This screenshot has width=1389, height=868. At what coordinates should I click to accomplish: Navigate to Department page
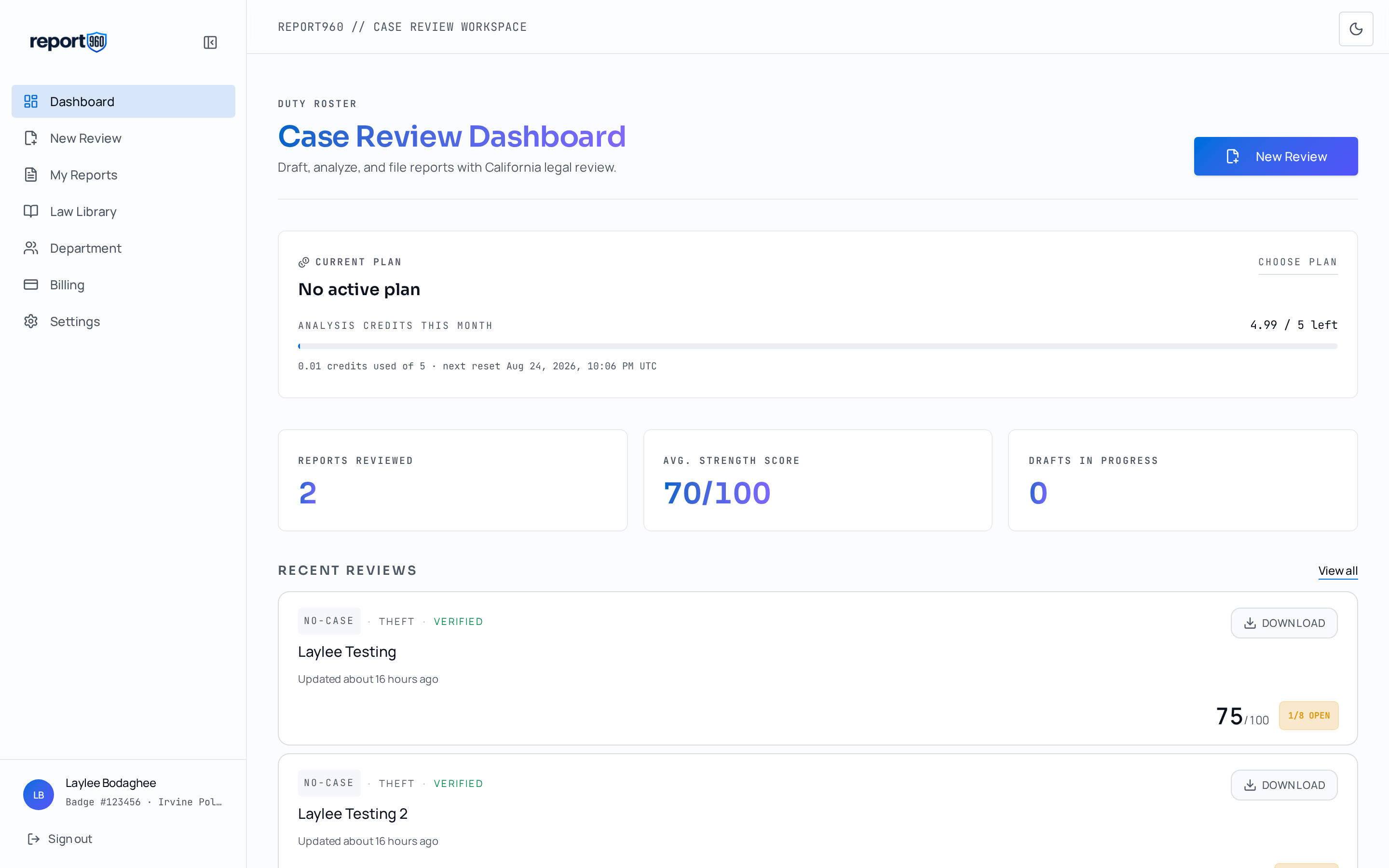(123, 248)
